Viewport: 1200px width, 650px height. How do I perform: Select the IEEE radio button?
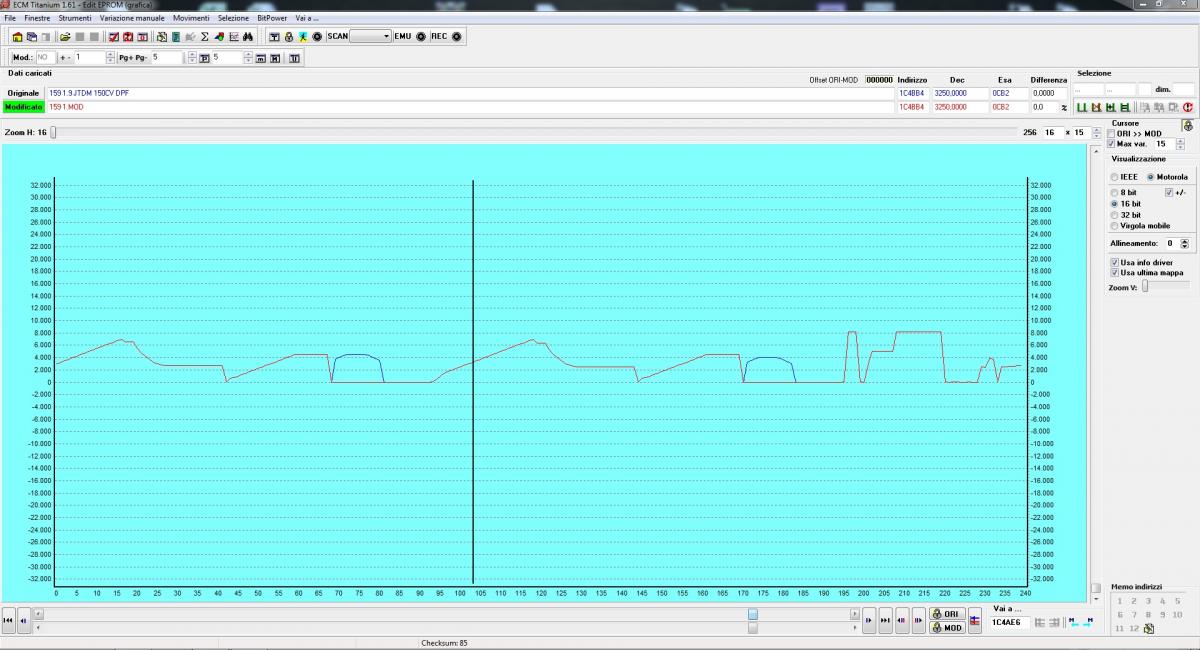click(1115, 177)
